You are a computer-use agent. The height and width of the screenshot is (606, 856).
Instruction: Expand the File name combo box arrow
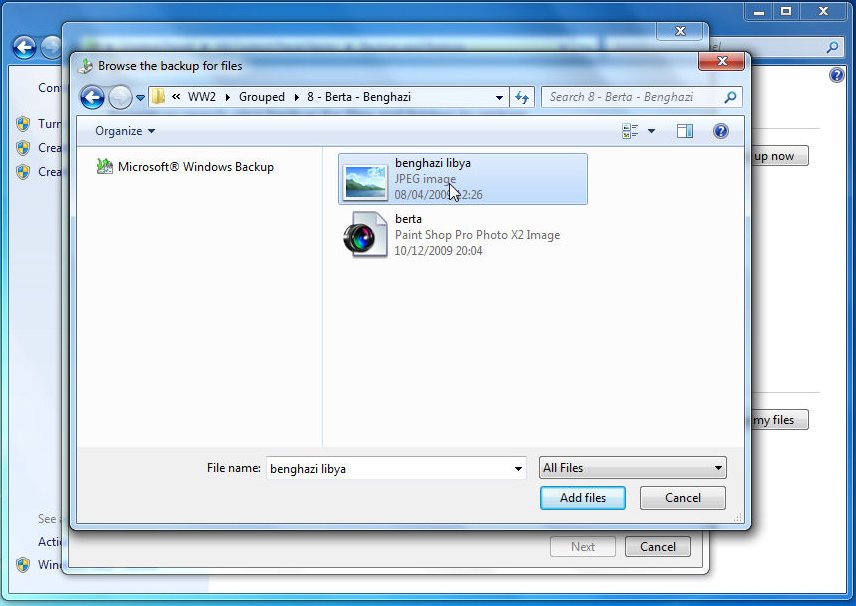pos(518,468)
